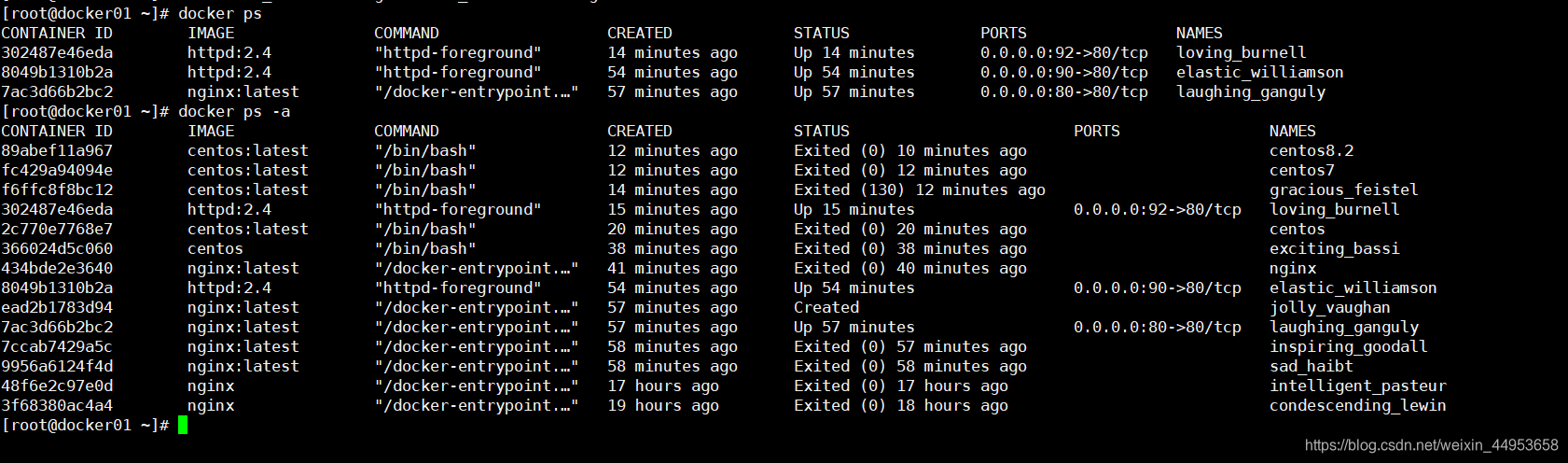Screen dimensions: 1568x463
Task: Click loving_burnell in the first docker ps listing
Action: (1242, 52)
